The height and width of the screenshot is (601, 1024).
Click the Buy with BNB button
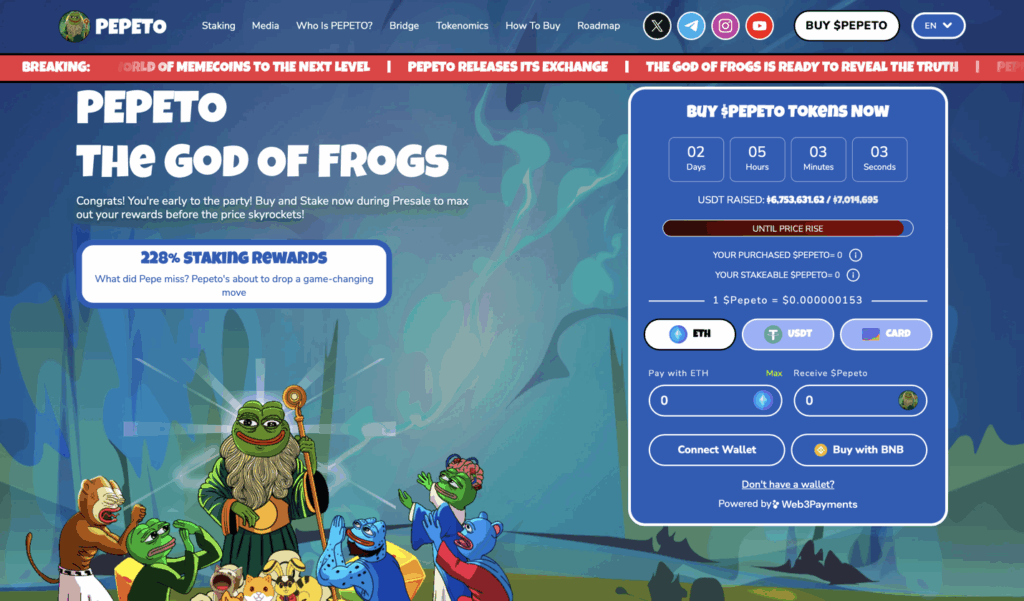click(859, 449)
